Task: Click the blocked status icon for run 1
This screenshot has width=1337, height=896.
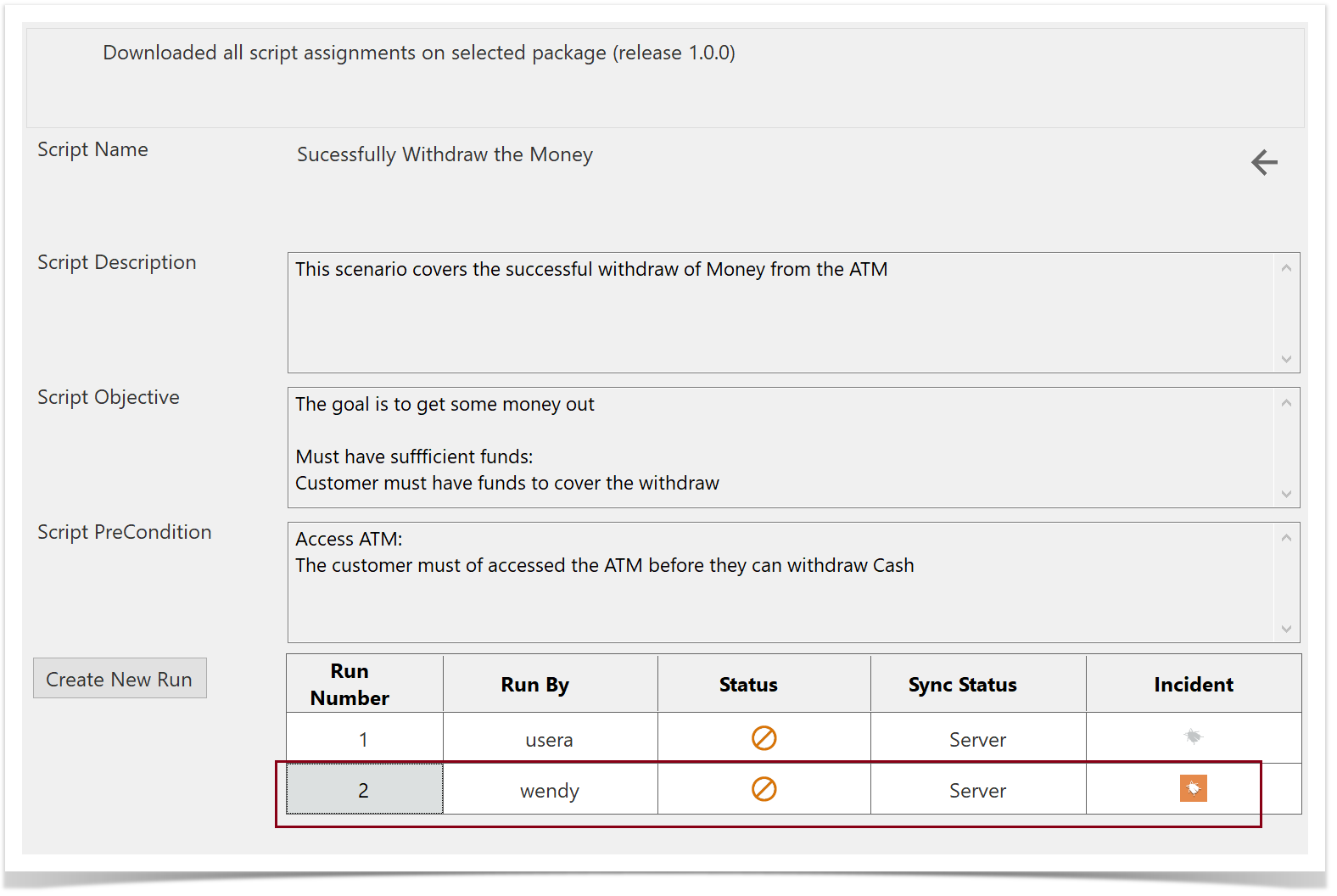Action: click(x=764, y=738)
